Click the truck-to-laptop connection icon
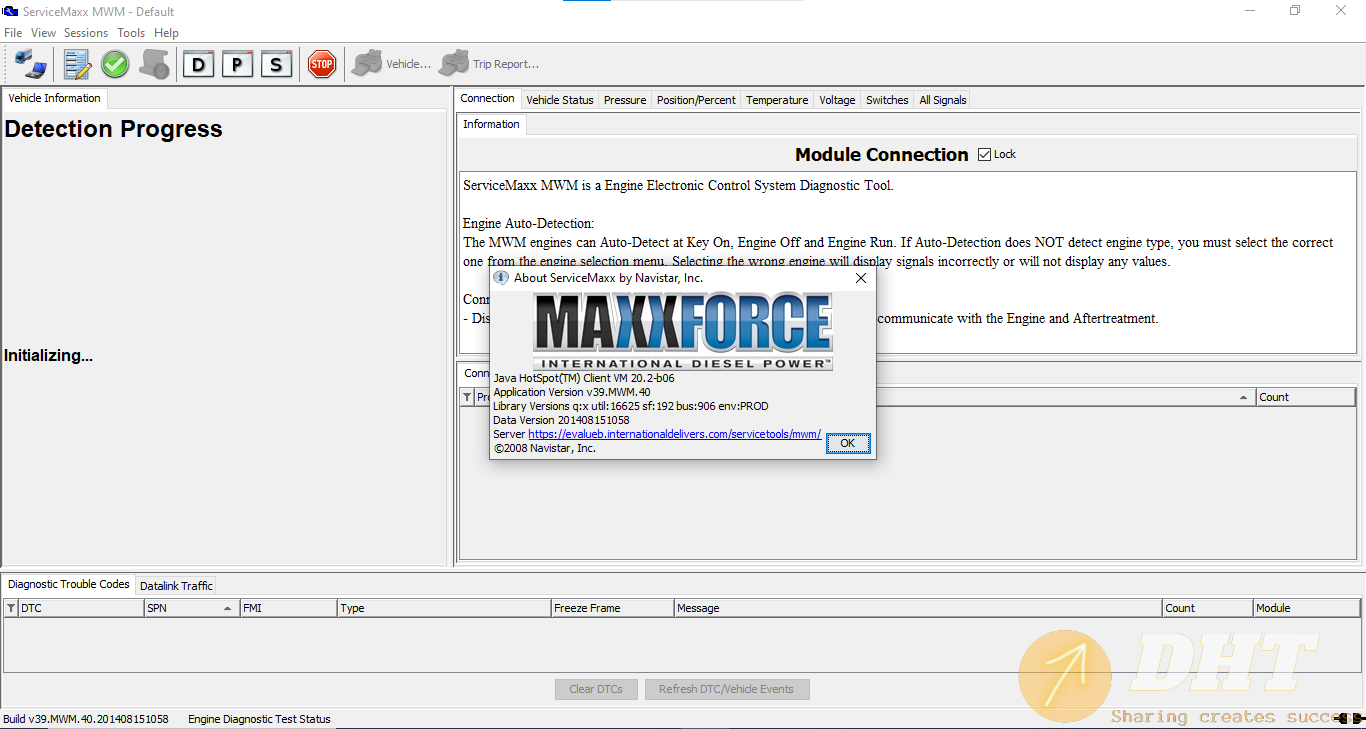1366x729 pixels. (30, 64)
